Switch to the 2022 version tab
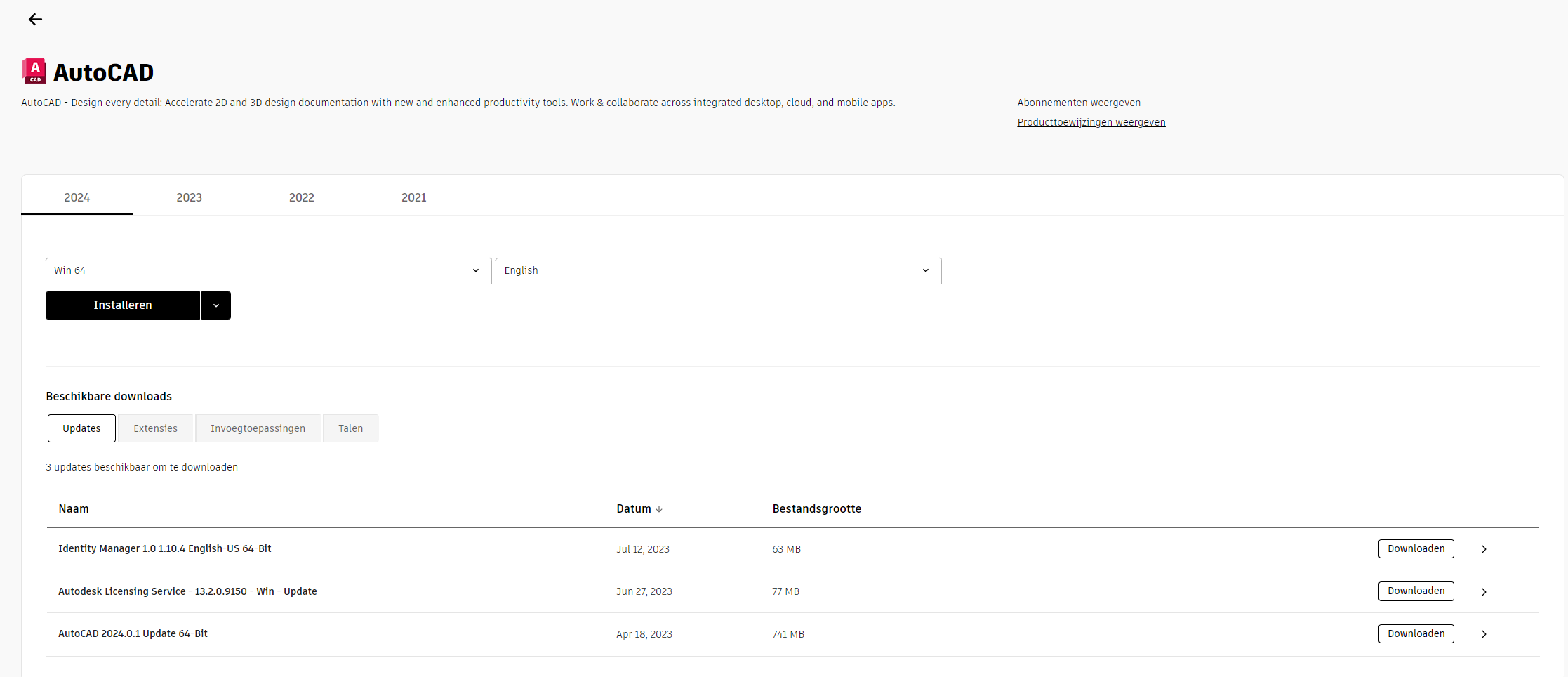 302,197
